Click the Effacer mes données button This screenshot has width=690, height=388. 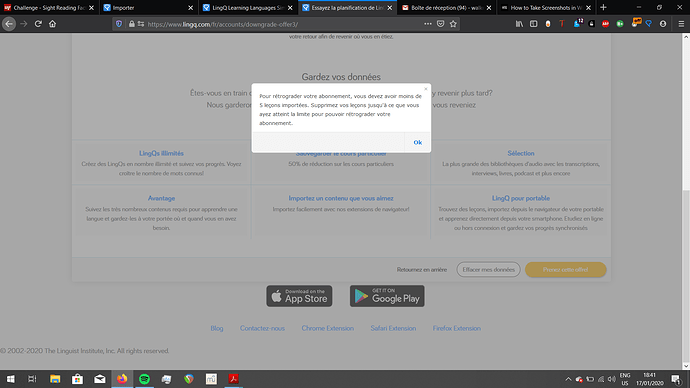point(488,270)
